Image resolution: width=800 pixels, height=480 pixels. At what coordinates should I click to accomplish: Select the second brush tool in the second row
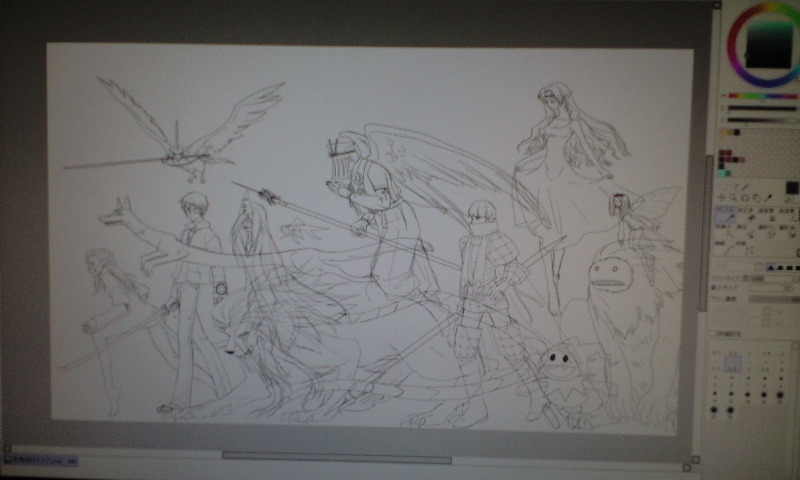pyautogui.click(x=746, y=231)
